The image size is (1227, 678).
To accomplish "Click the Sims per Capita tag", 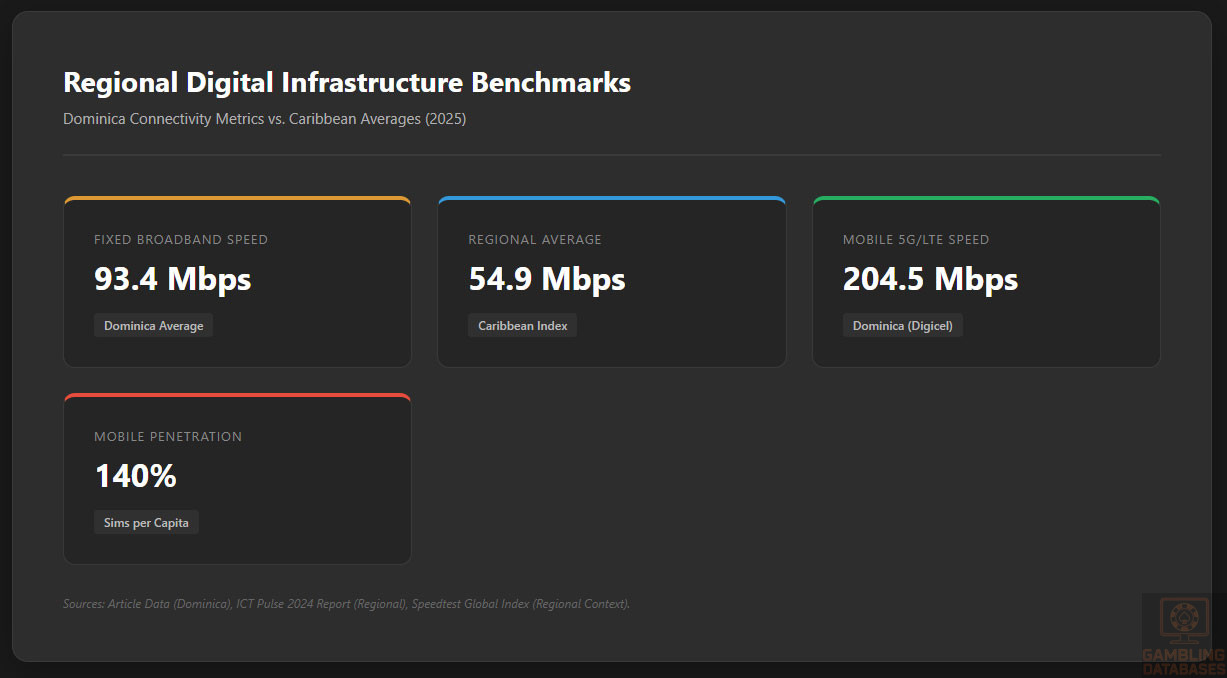I will point(146,523).
